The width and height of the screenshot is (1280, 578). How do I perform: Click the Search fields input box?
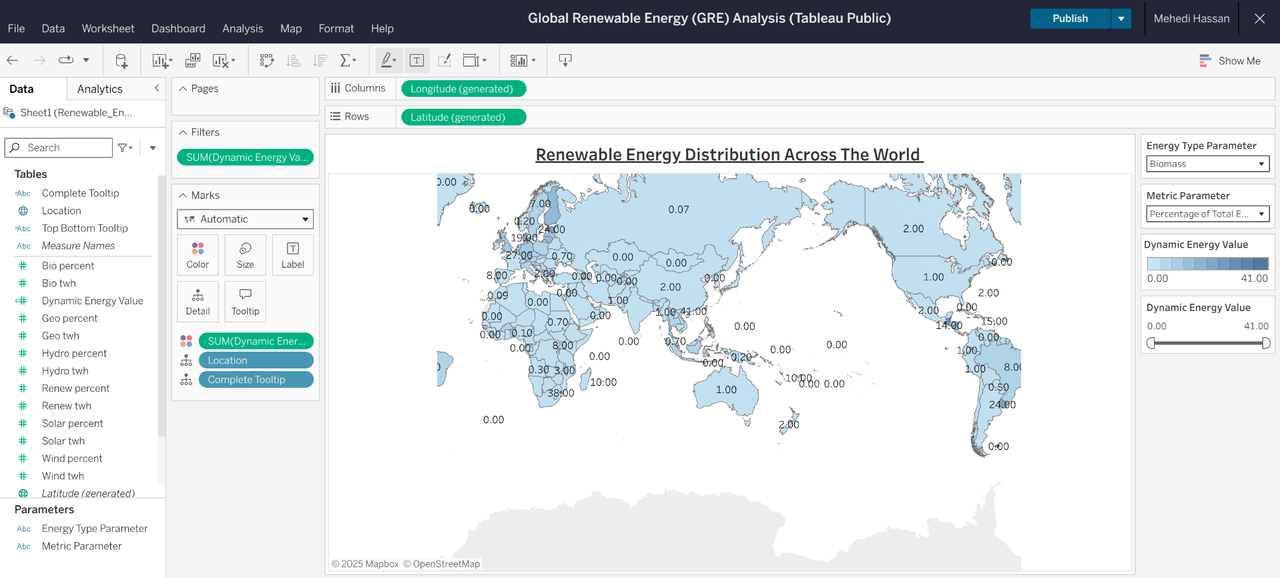(x=59, y=147)
